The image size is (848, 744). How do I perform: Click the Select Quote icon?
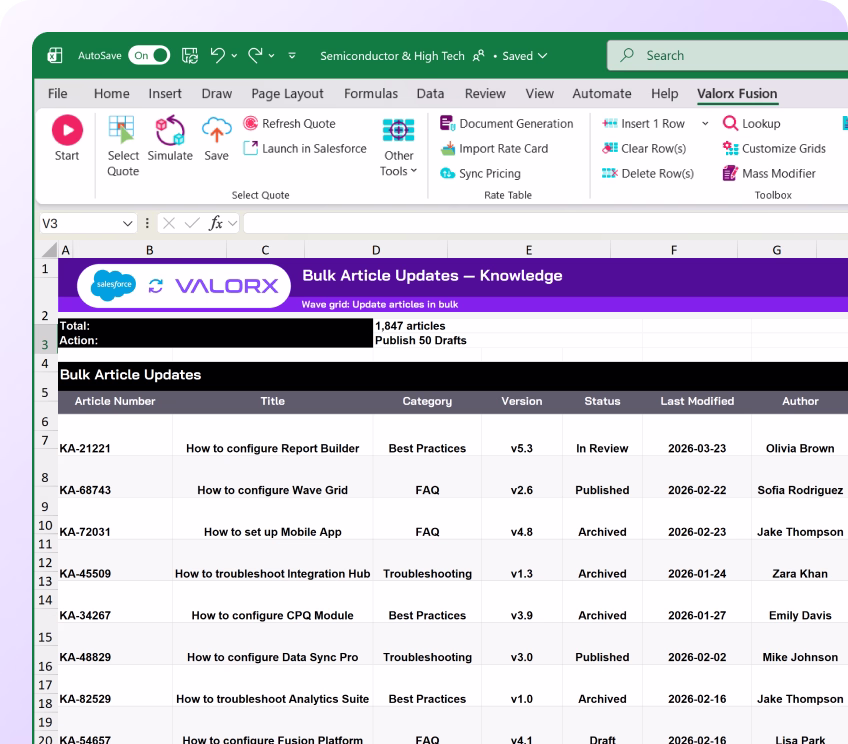click(x=122, y=130)
